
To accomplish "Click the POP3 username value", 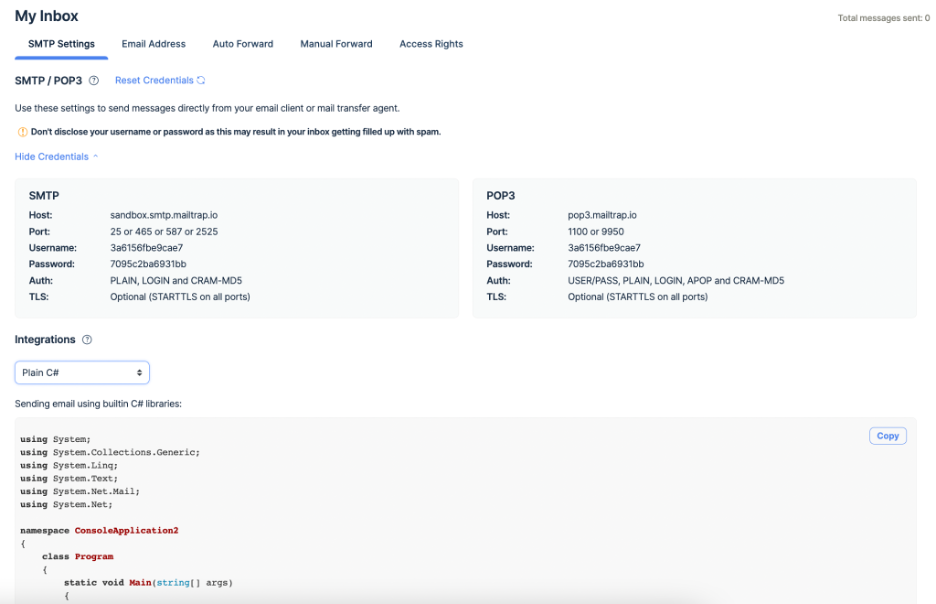I will pyautogui.click(x=604, y=248).
